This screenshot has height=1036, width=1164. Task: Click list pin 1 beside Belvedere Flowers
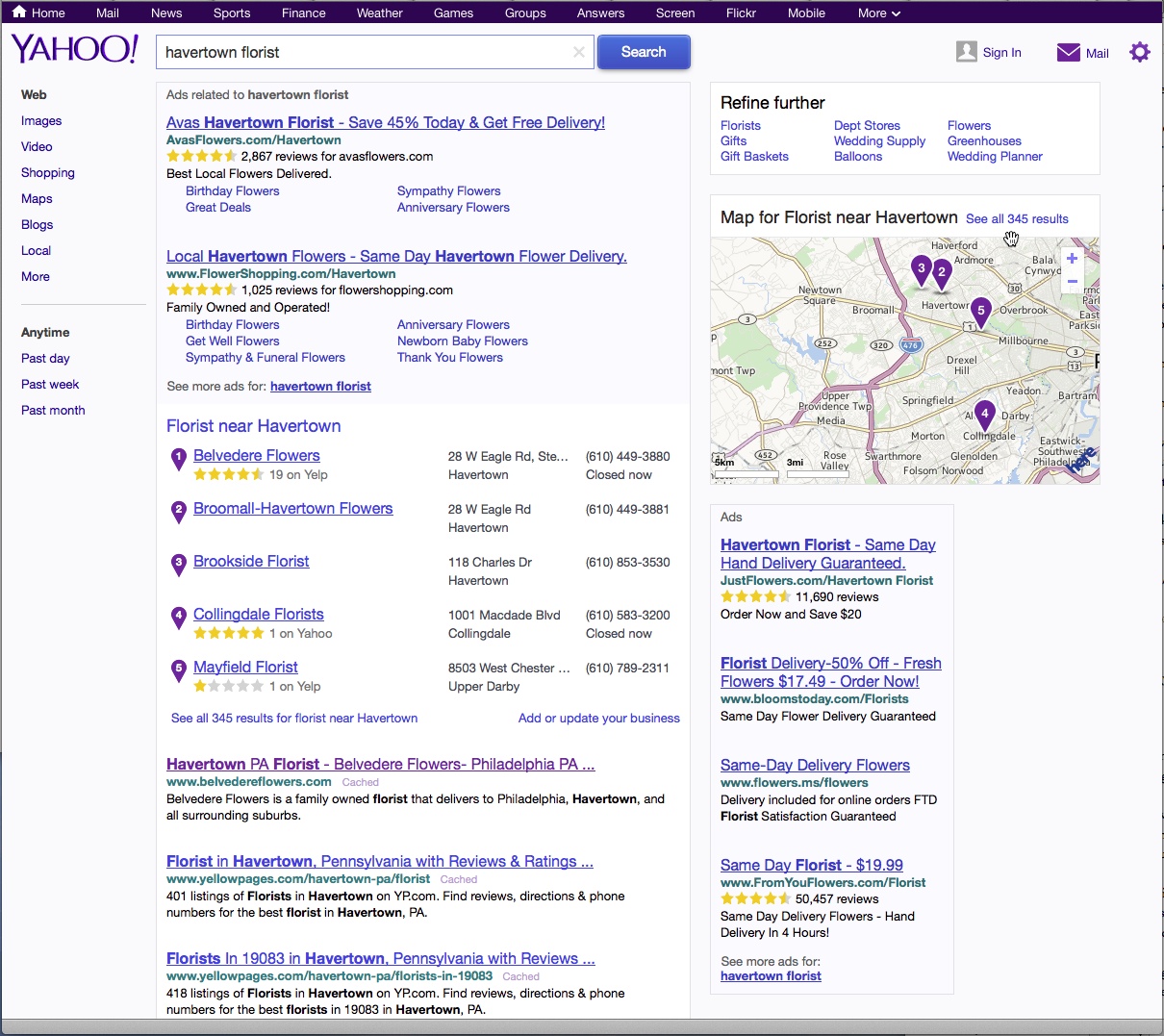pos(178,460)
